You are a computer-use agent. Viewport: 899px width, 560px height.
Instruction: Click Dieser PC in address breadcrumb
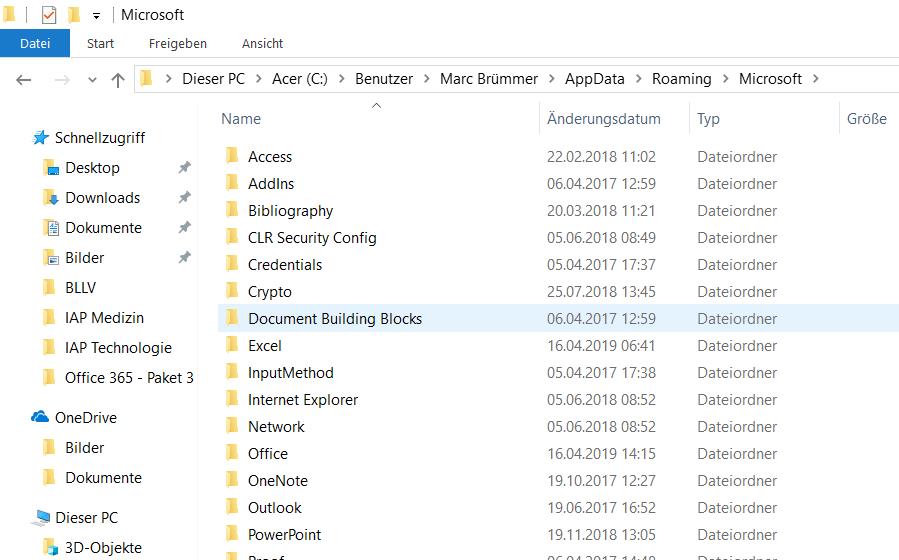(213, 79)
